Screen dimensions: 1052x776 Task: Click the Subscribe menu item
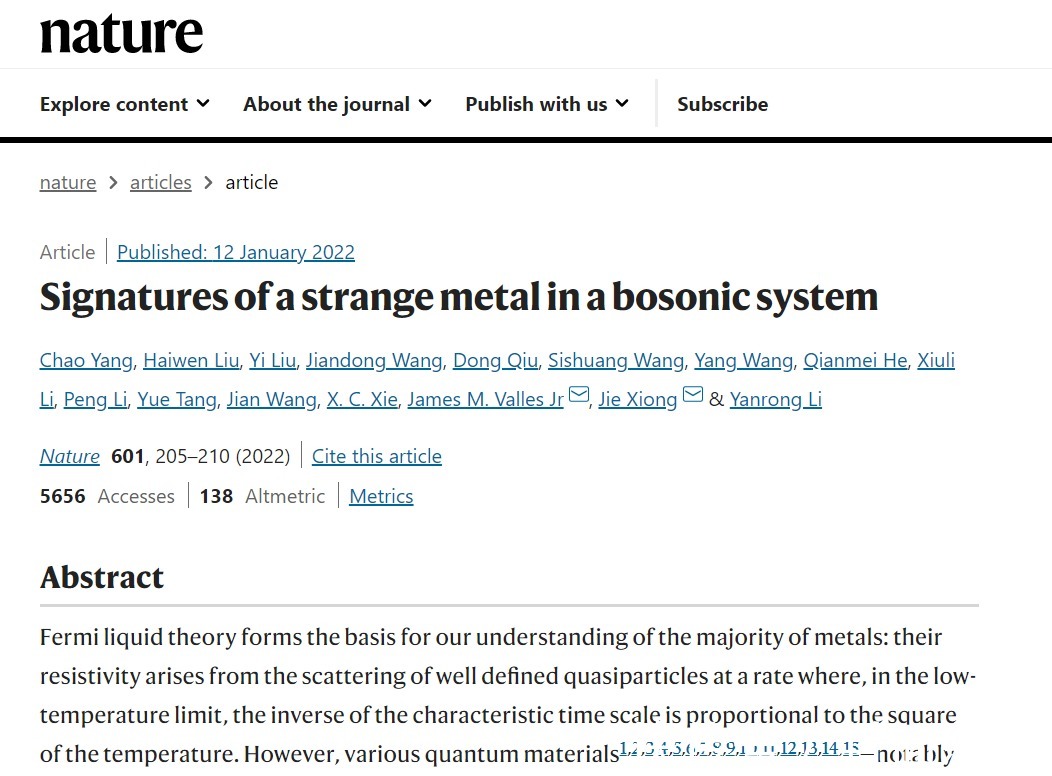(722, 104)
